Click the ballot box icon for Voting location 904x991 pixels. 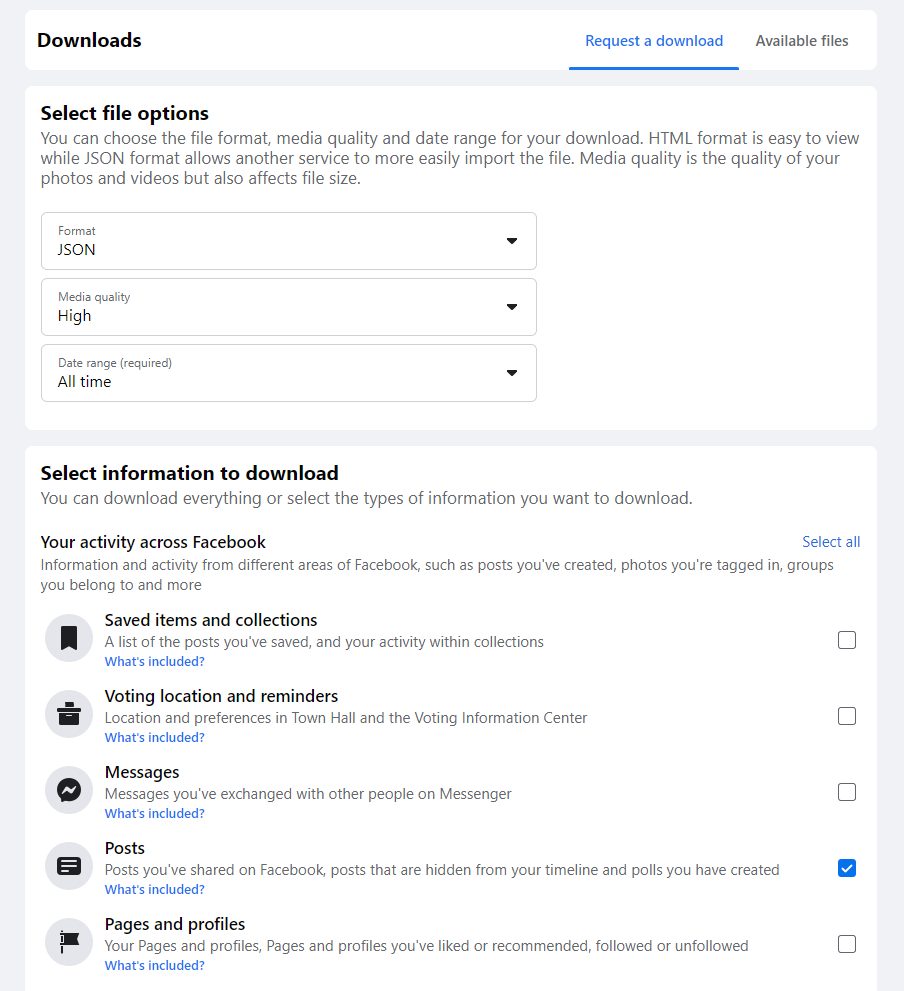click(69, 714)
